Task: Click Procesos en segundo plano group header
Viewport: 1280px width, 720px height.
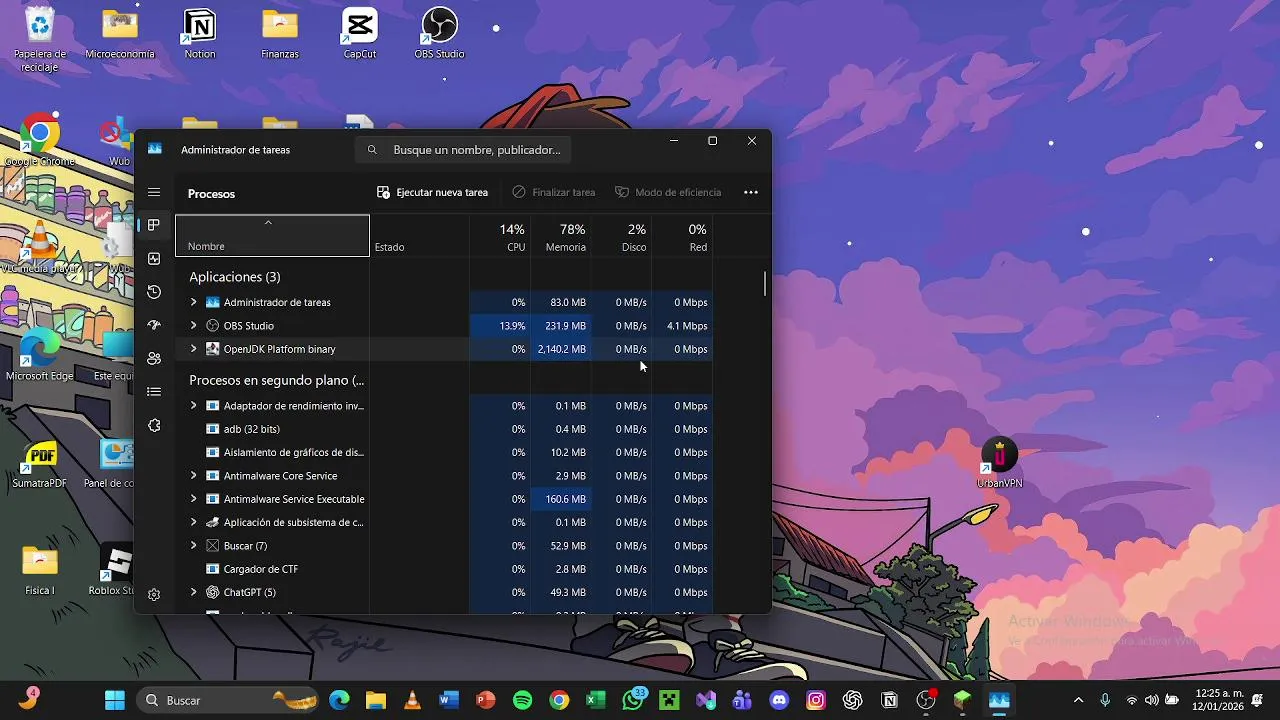Action: point(277,380)
